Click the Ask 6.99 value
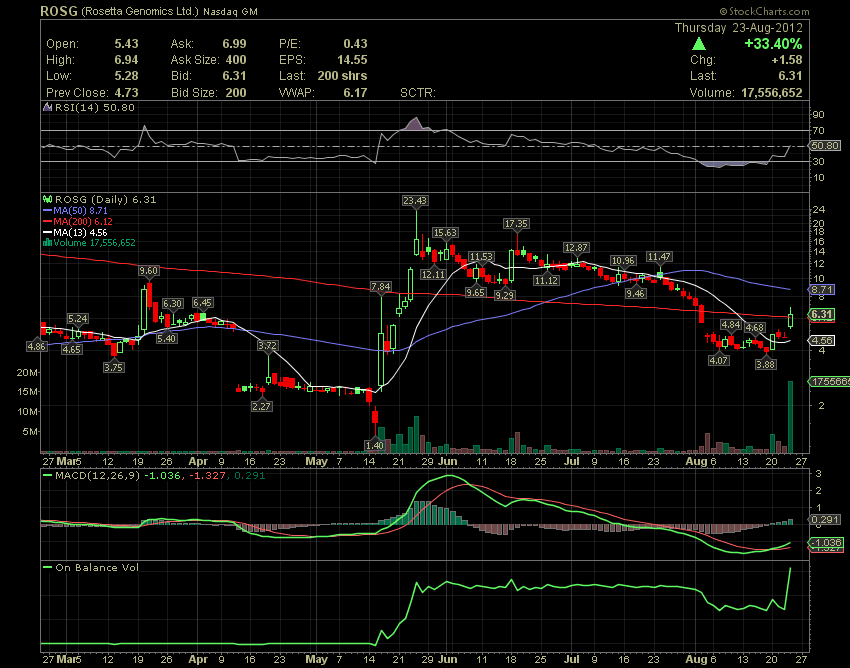The image size is (850, 668). (x=234, y=43)
